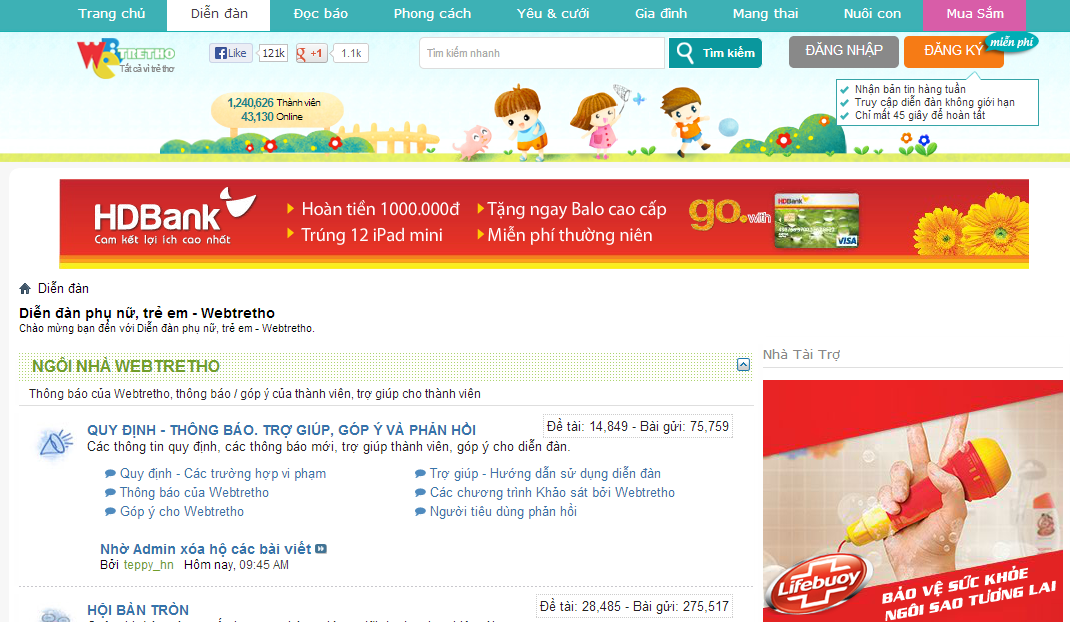
Task: Open the Nuôi con tab
Action: (x=872, y=14)
